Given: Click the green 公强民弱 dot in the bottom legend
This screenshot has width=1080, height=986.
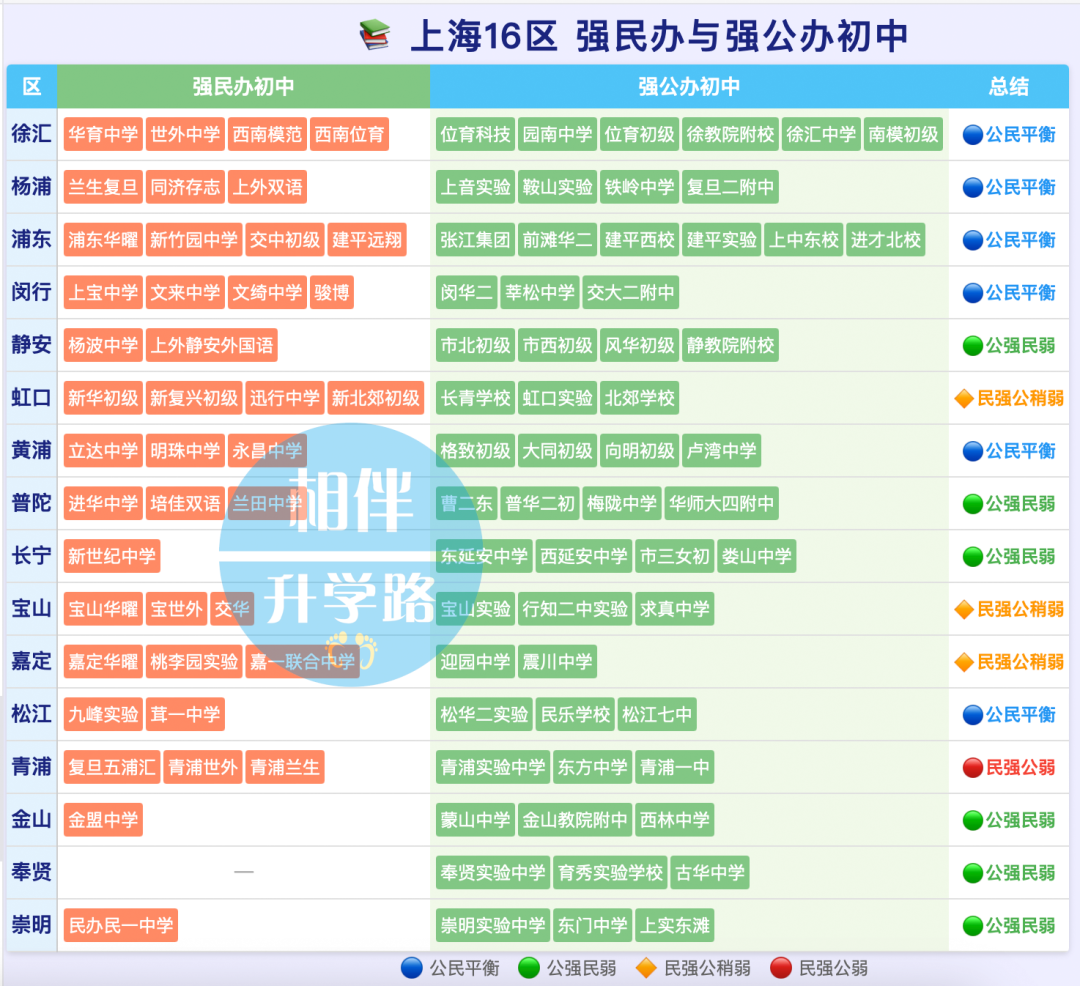Looking at the screenshot, I should (x=527, y=967).
